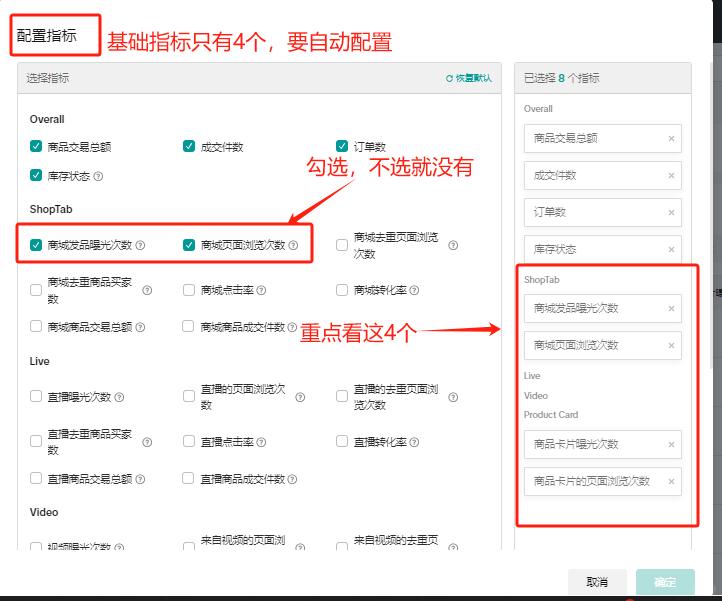Open help icon next to 商城发品曝光次数

click(x=140, y=245)
